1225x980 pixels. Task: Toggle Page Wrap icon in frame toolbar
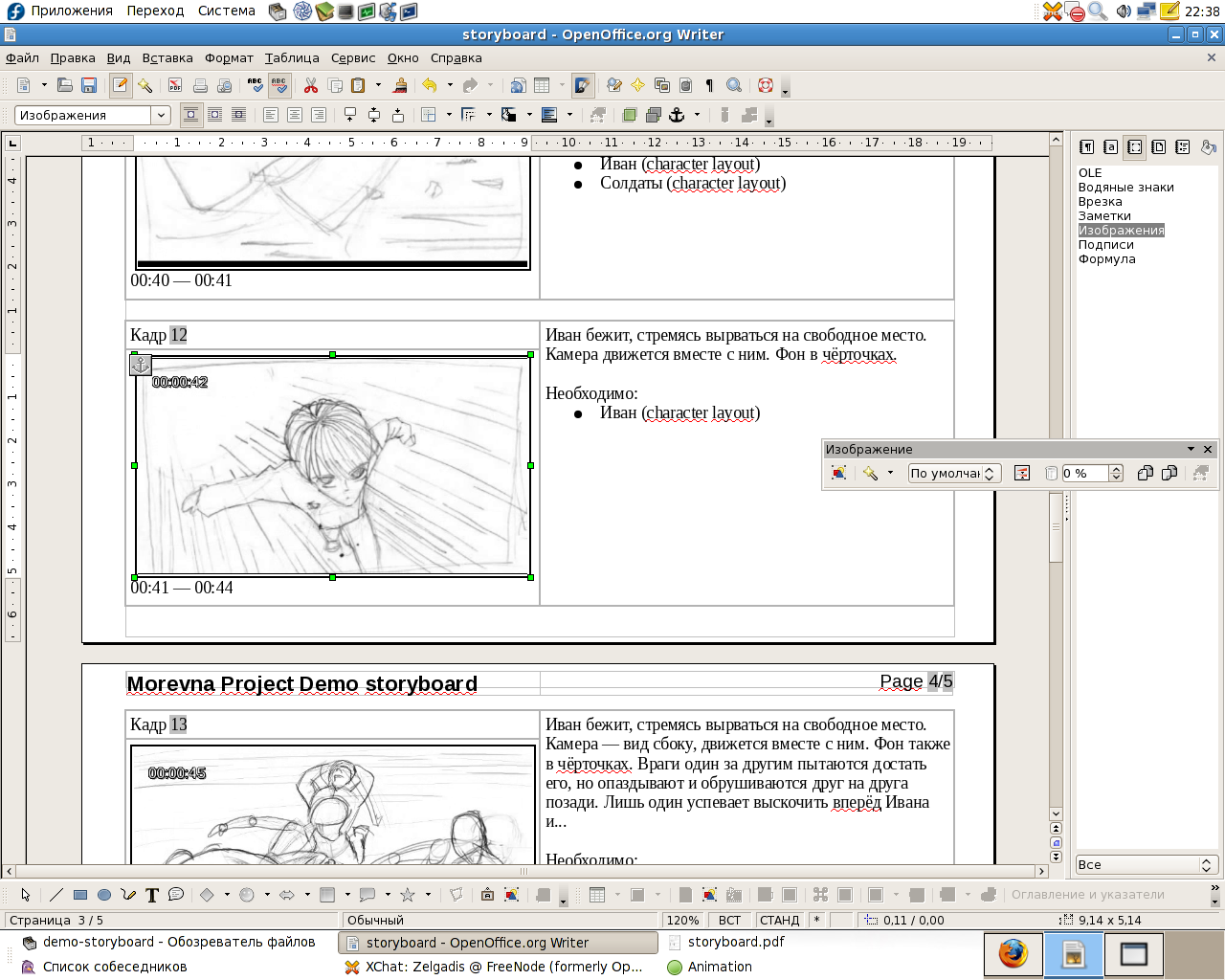click(x=215, y=115)
